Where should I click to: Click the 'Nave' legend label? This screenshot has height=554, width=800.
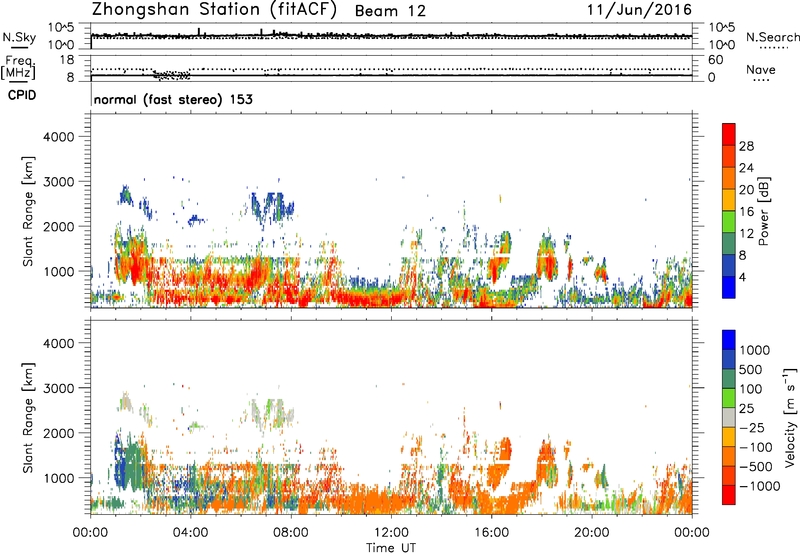761,69
